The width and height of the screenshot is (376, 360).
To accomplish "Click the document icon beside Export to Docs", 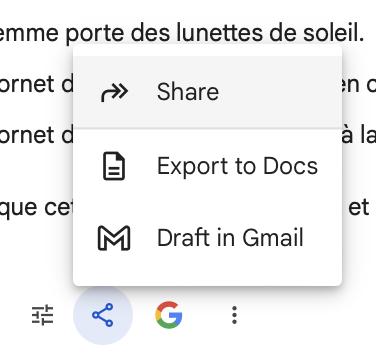I will coord(114,166).
